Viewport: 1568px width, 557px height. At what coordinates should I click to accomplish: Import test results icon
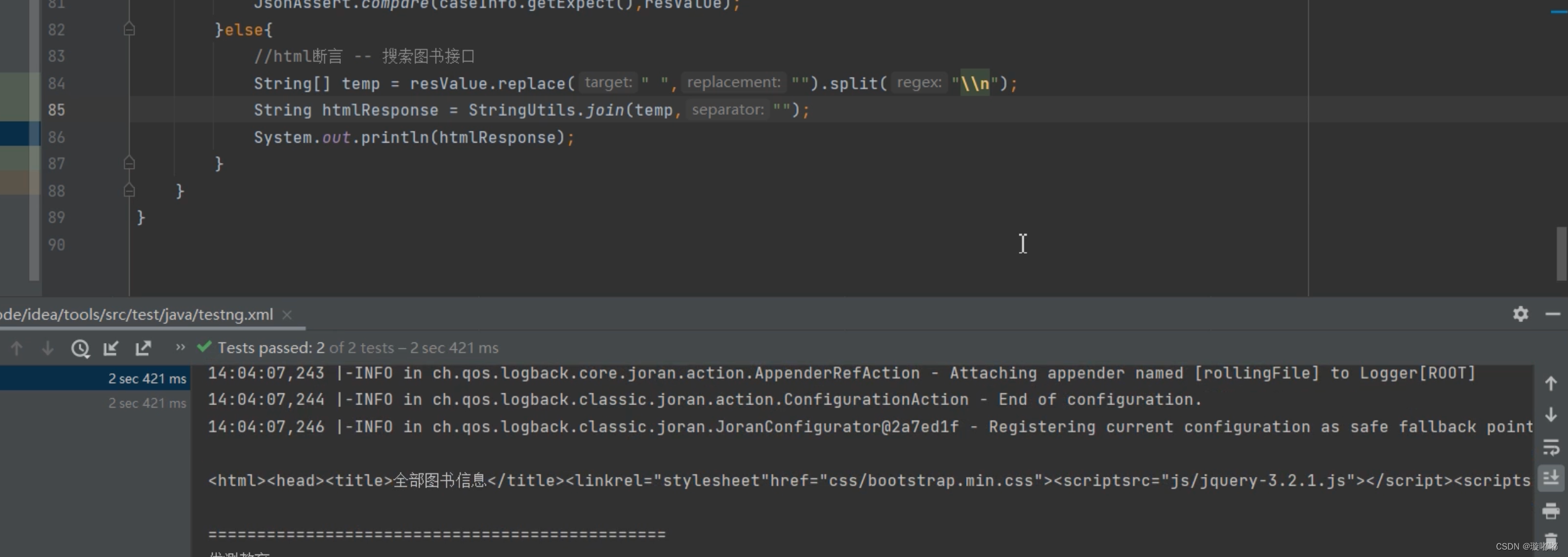[111, 348]
